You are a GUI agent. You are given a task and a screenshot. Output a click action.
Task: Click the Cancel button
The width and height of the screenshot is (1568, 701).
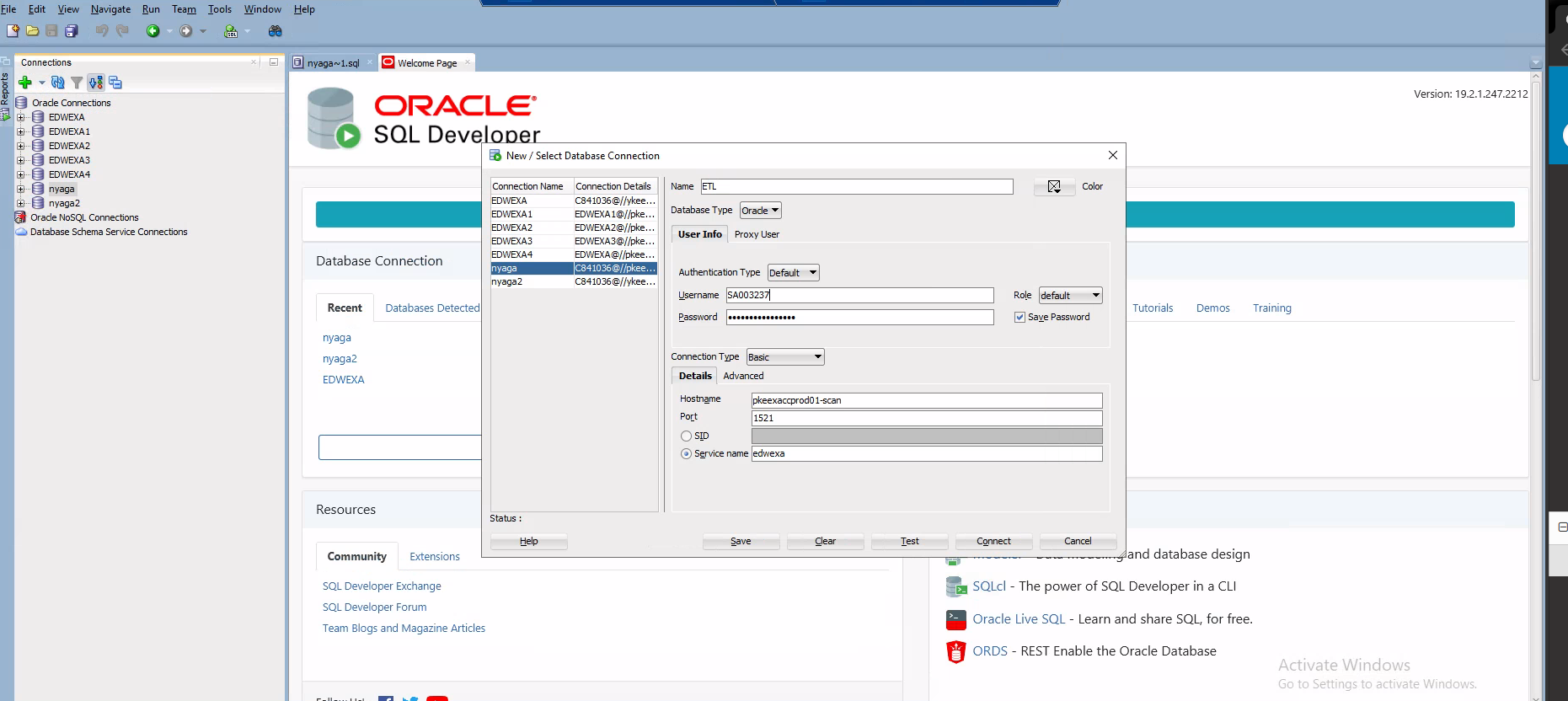tap(1078, 542)
